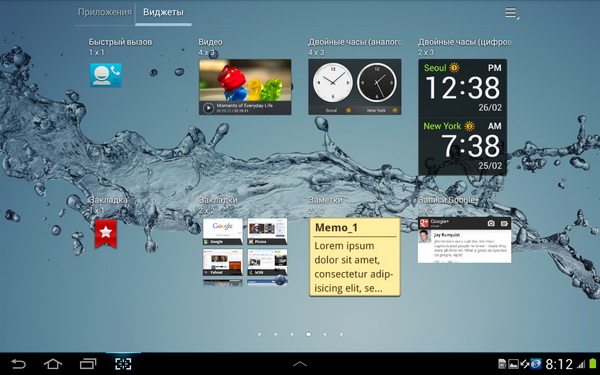Open Recent apps in navigation bar
Screen dimensions: 600x375
88,364
